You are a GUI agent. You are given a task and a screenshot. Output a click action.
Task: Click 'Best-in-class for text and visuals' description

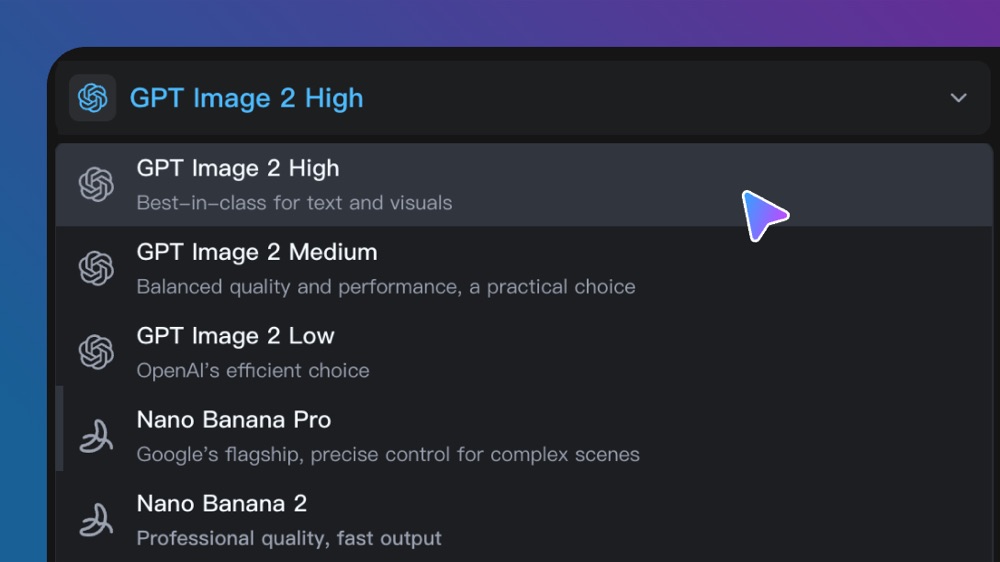tap(294, 203)
